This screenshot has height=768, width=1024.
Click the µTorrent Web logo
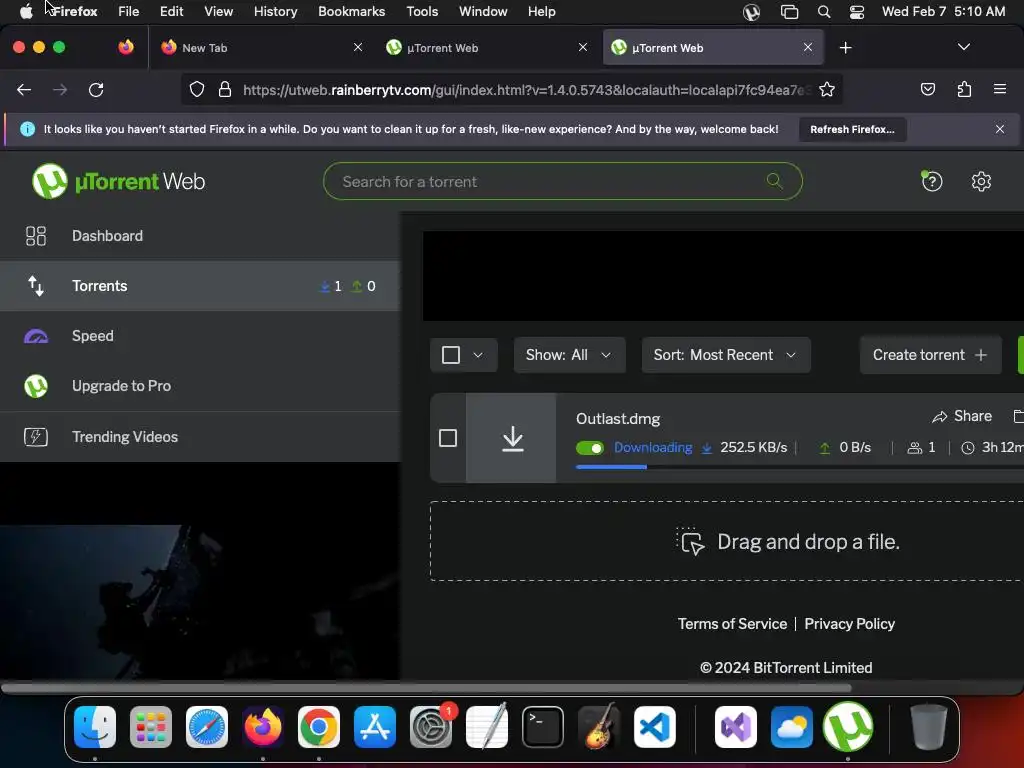click(x=119, y=182)
